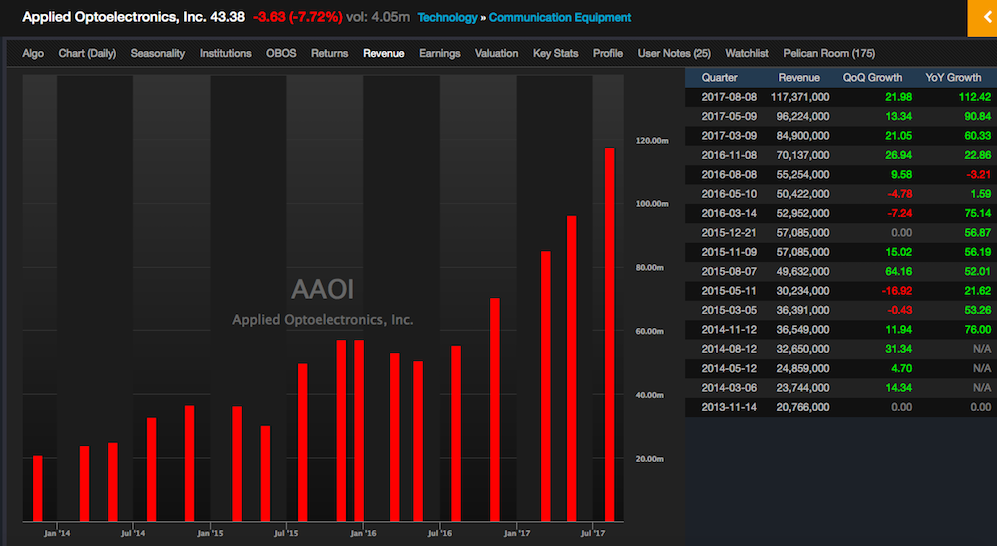The image size is (997, 546).
Task: Click QoQ growth value 64.16
Action: (898, 271)
